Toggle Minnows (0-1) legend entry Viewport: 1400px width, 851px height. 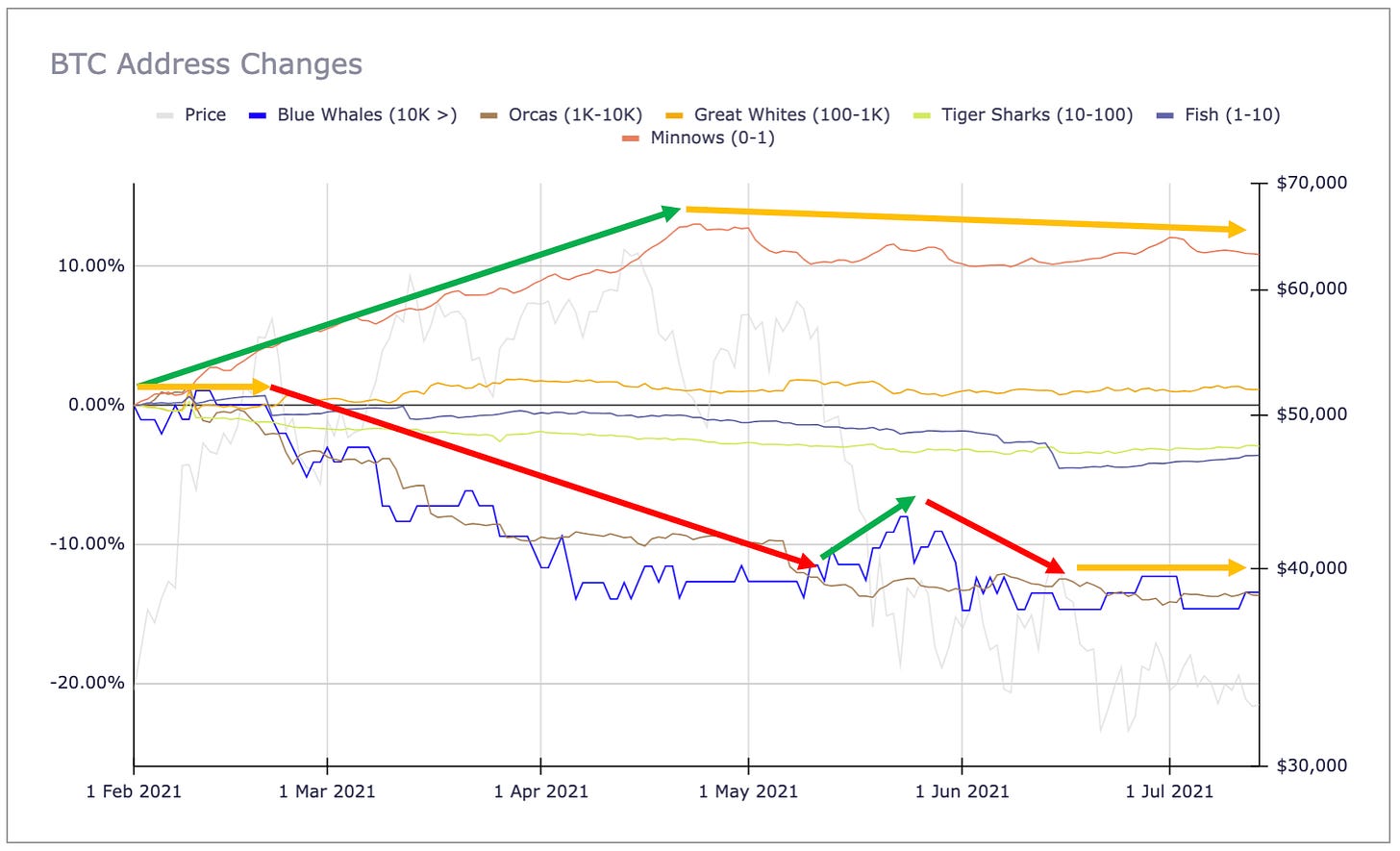698,138
